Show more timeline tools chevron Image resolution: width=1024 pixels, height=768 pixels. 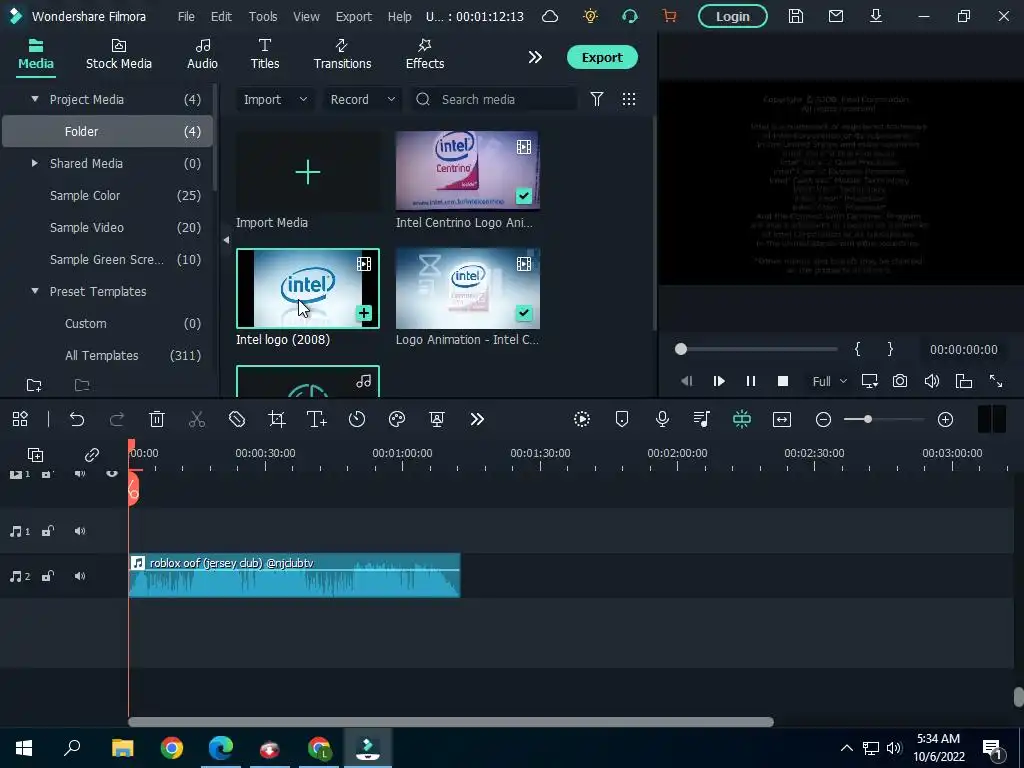click(x=477, y=419)
